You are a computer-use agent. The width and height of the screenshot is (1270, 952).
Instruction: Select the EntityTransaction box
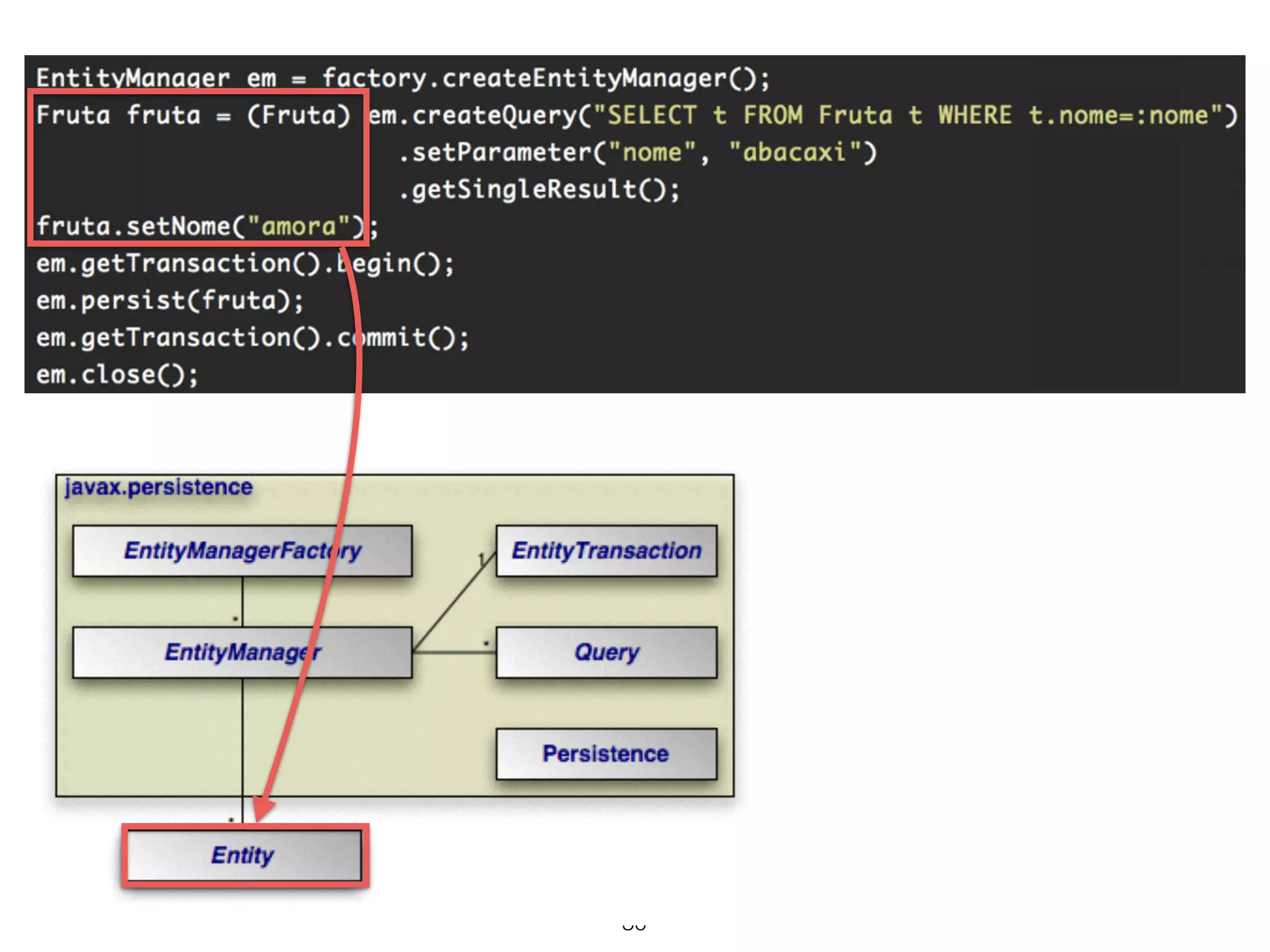(x=606, y=550)
